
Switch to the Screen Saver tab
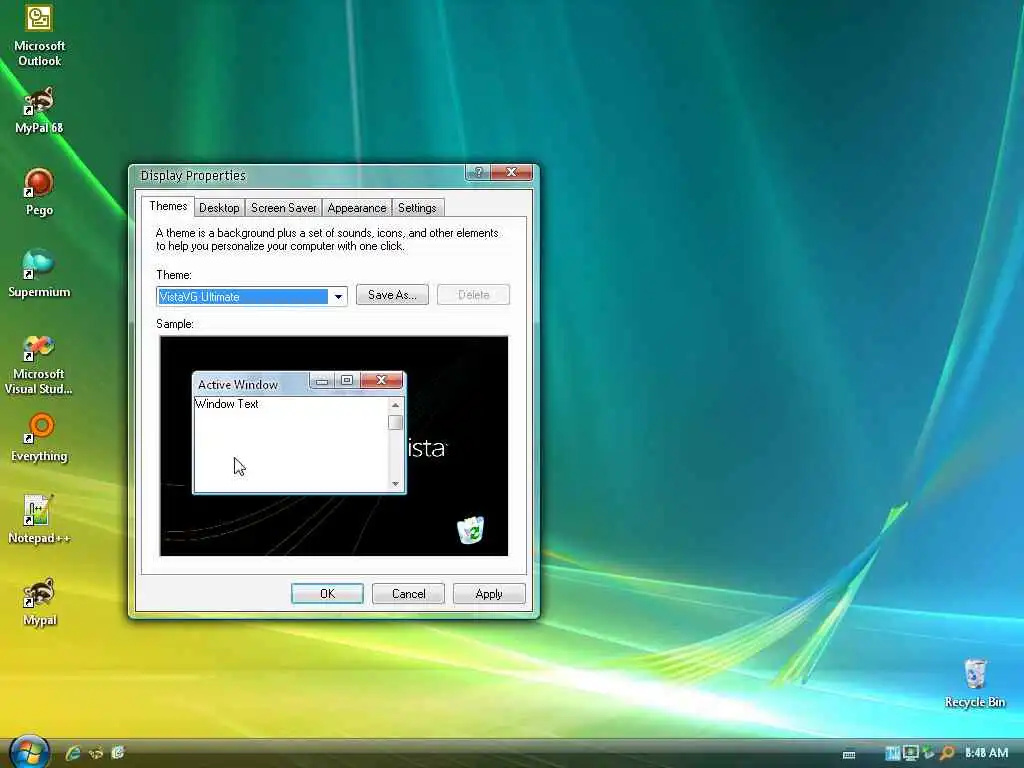pyautogui.click(x=283, y=208)
